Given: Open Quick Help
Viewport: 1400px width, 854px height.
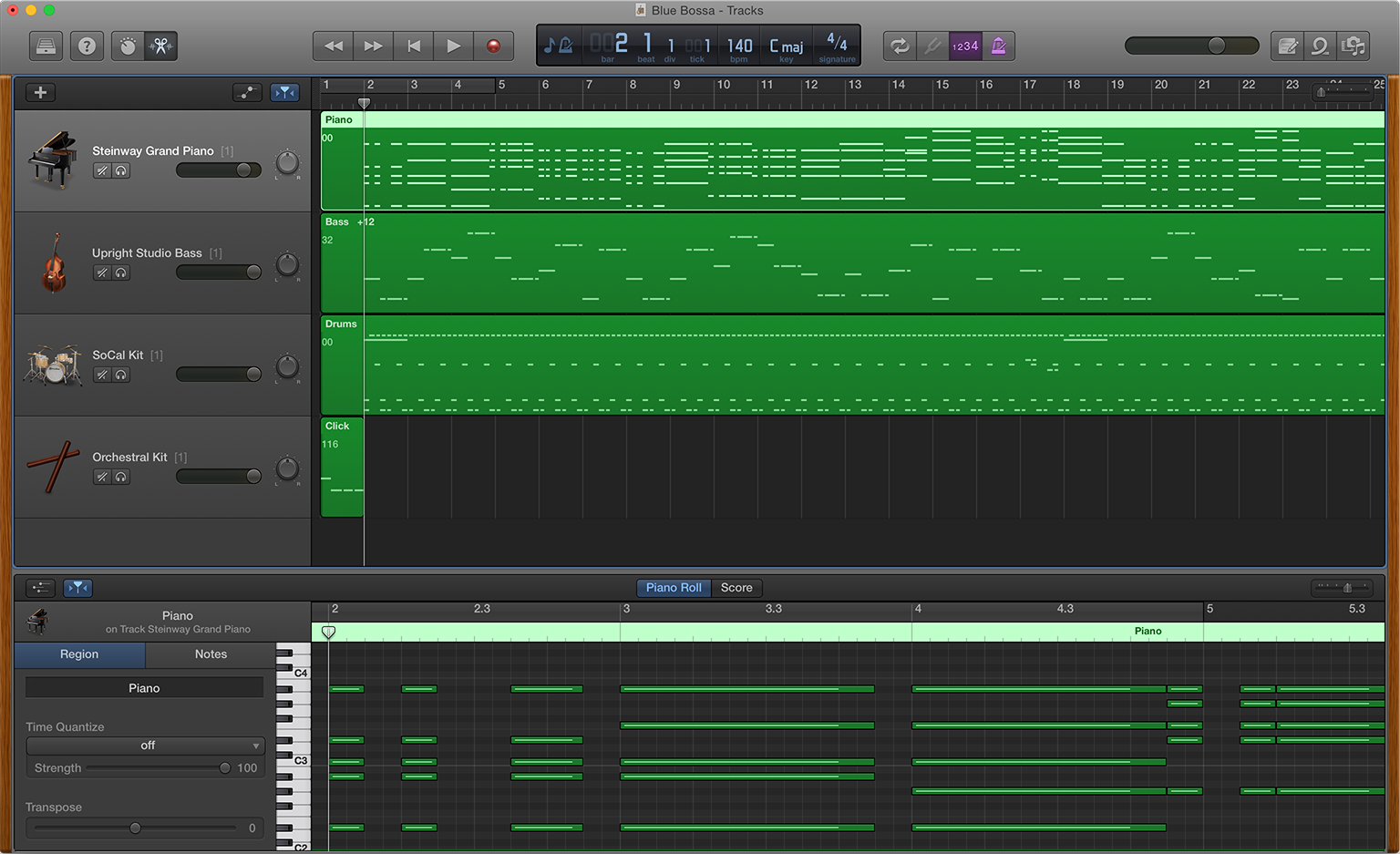Looking at the screenshot, I should [87, 46].
